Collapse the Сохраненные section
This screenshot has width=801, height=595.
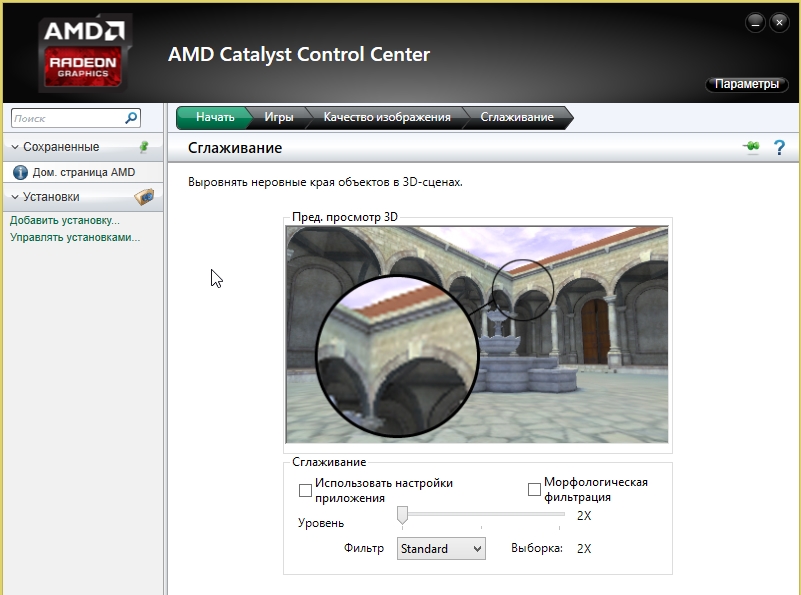[15, 147]
